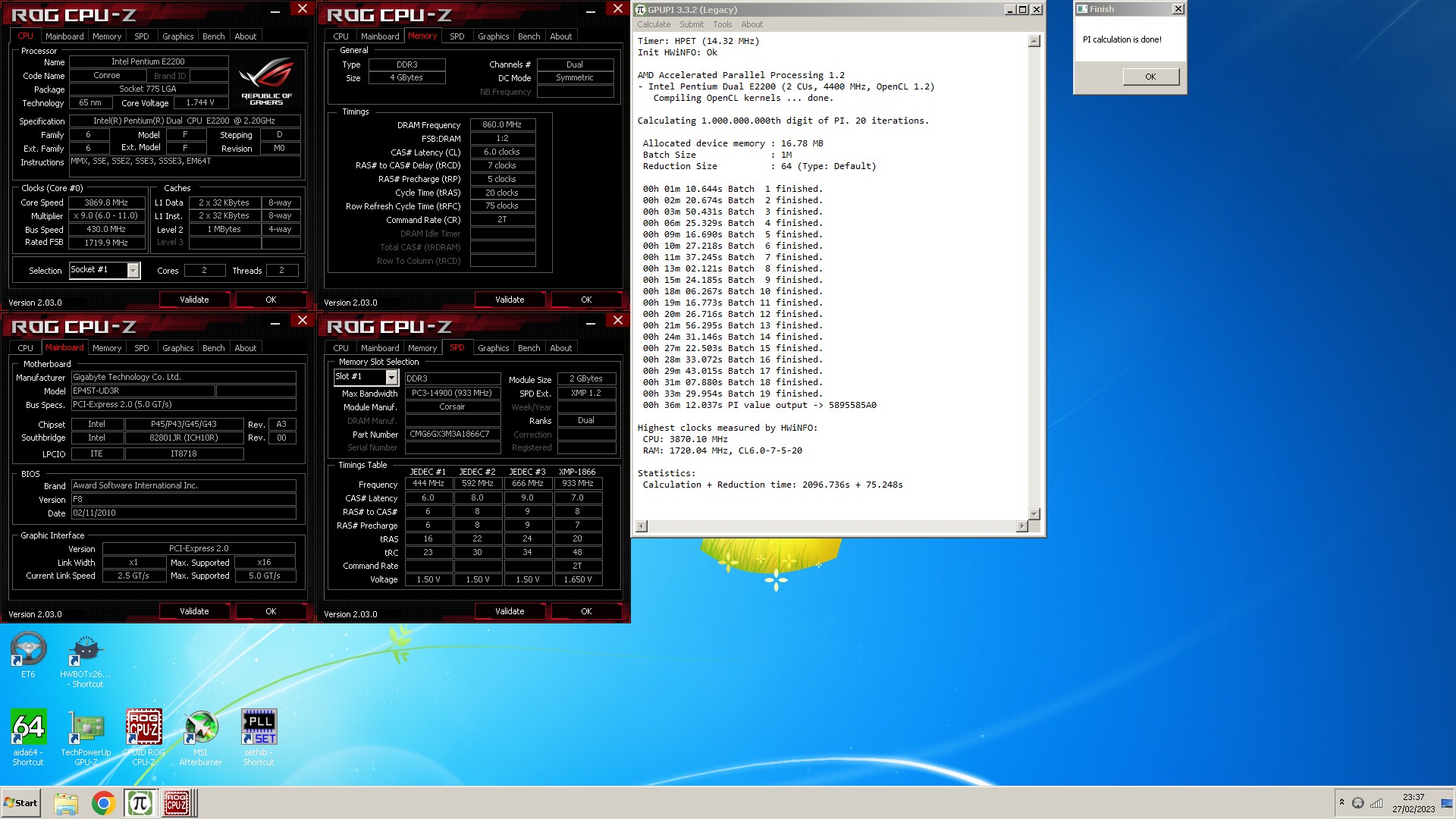Open the Calculate menu in GPUPI
This screenshot has height=819, width=1456.
(x=654, y=24)
